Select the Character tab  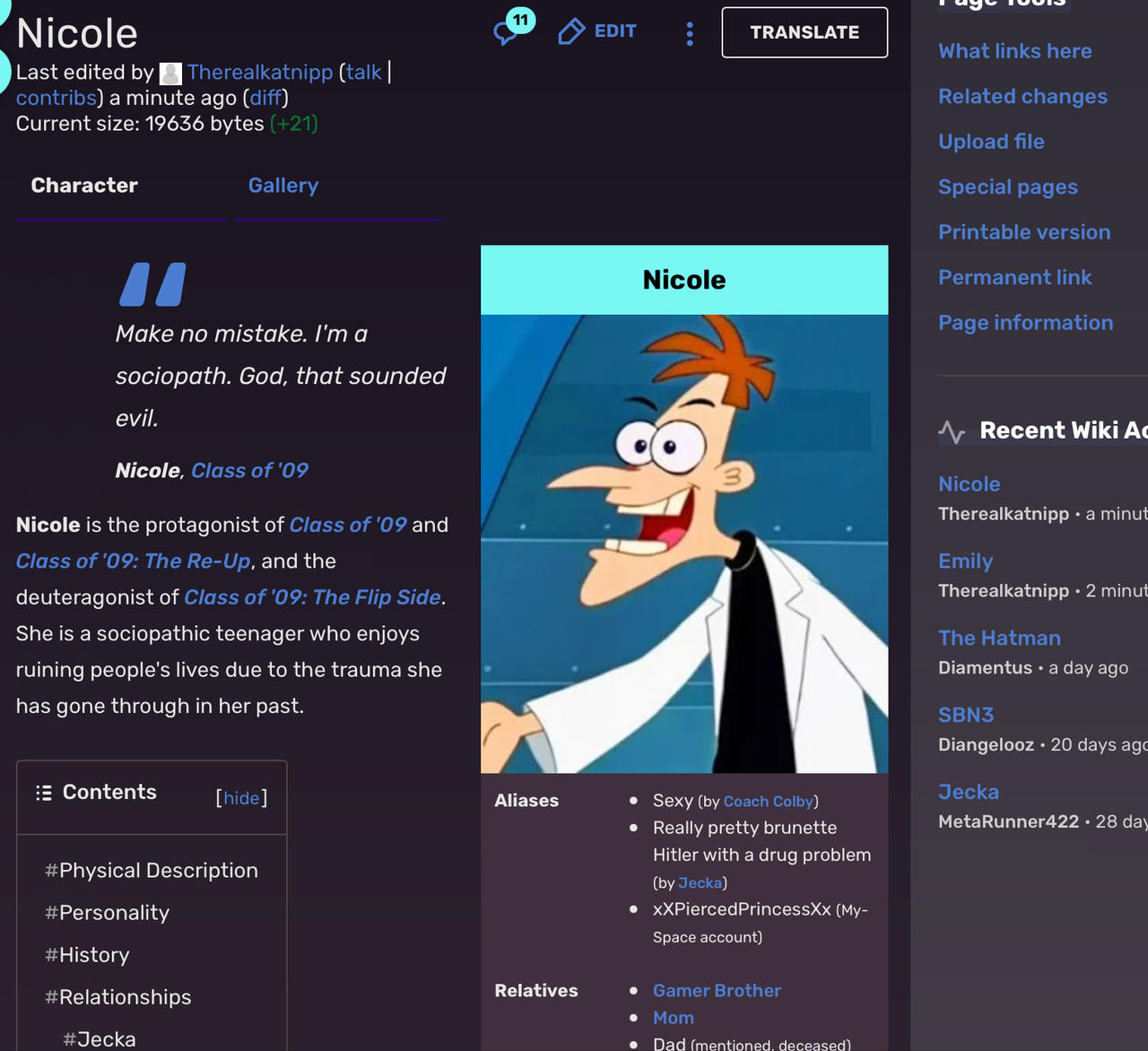[x=84, y=186]
